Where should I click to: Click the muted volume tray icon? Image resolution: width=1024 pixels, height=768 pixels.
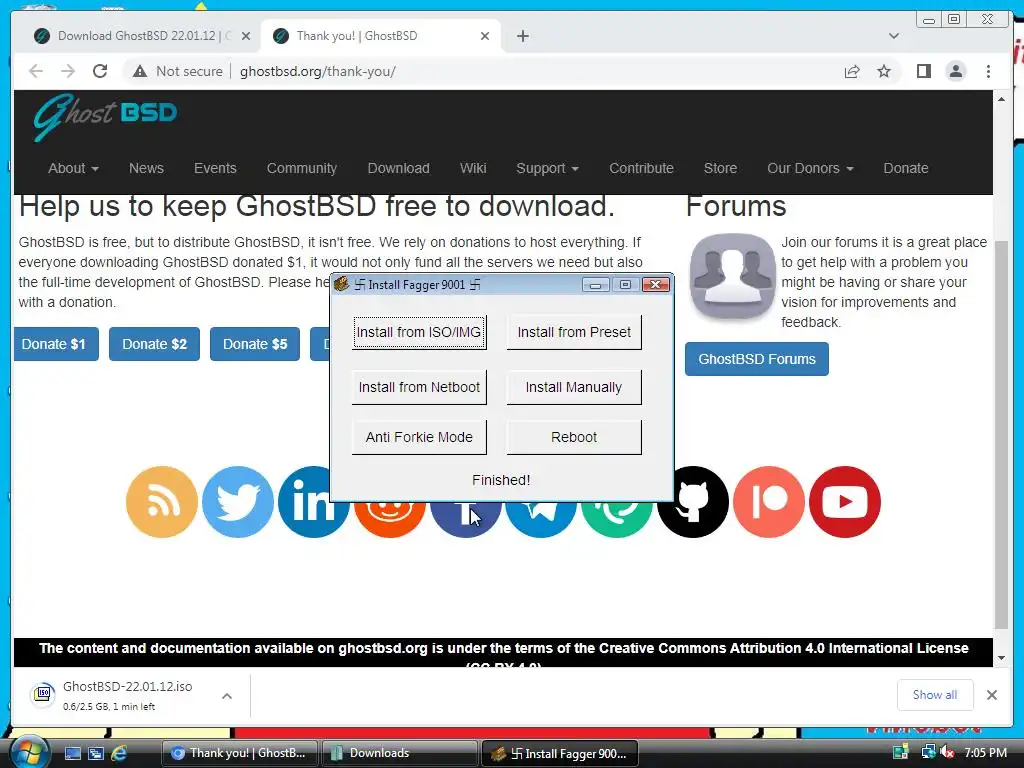pyautogui.click(x=948, y=753)
